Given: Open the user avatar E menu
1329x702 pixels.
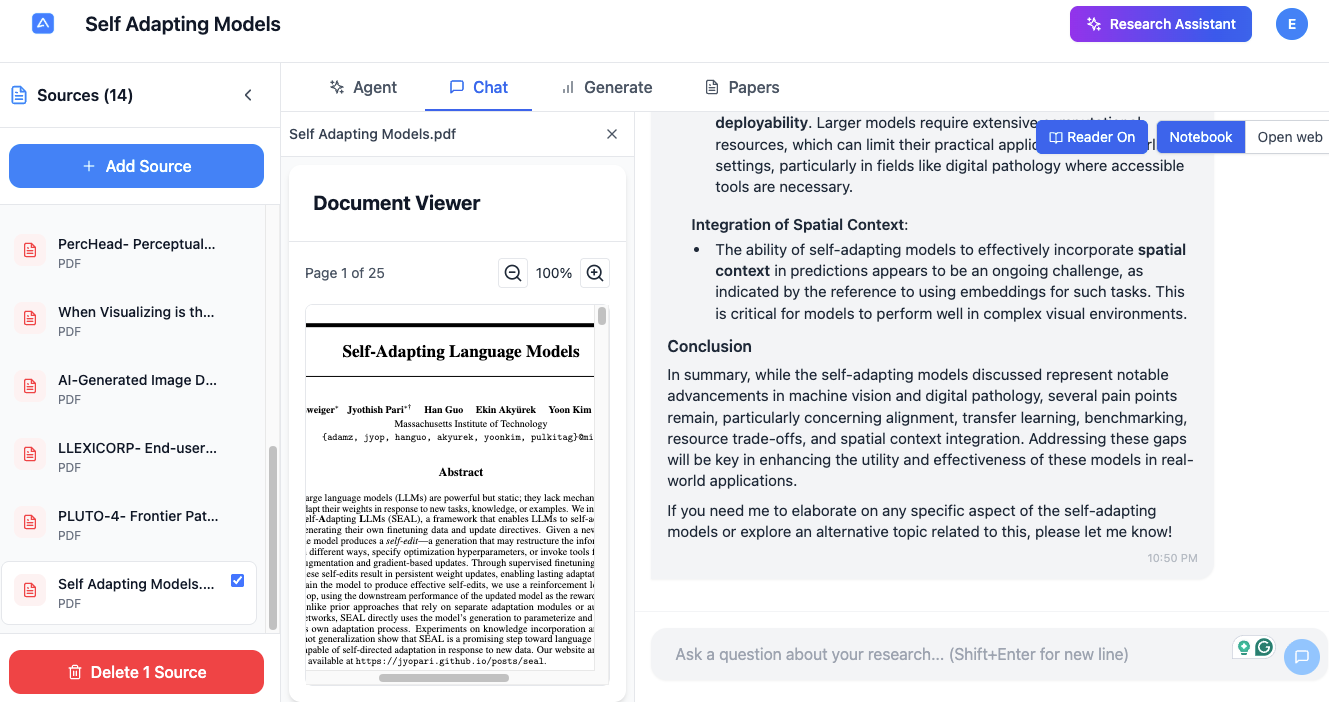Looking at the screenshot, I should (1292, 24).
